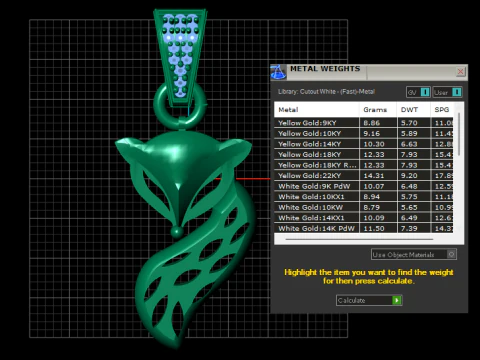Select the gem-set pendant bail

[x=180, y=57]
